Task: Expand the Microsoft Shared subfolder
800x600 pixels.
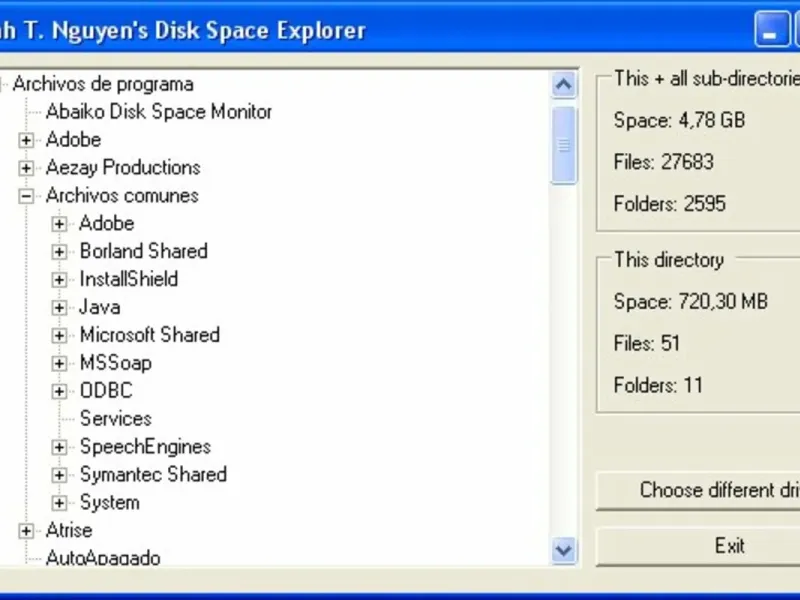Action: click(60, 336)
